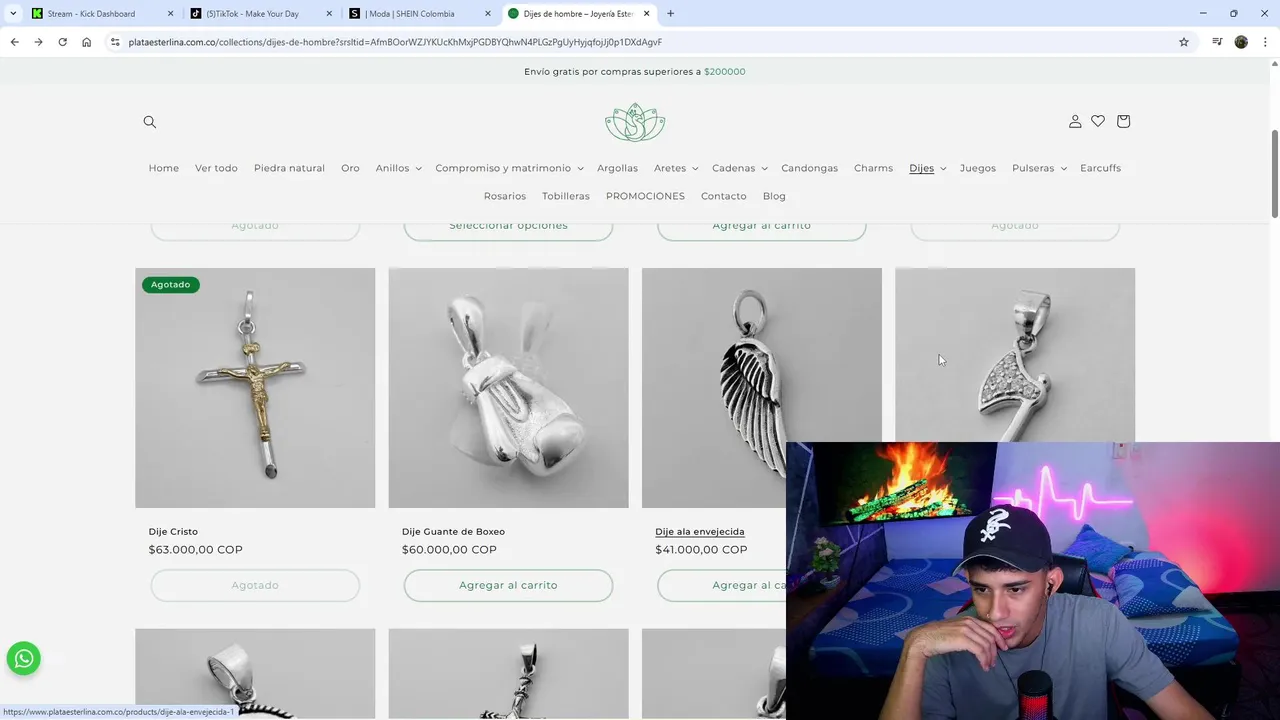Open the Juegos menu item
Viewport: 1280px width, 720px height.
[x=978, y=168]
